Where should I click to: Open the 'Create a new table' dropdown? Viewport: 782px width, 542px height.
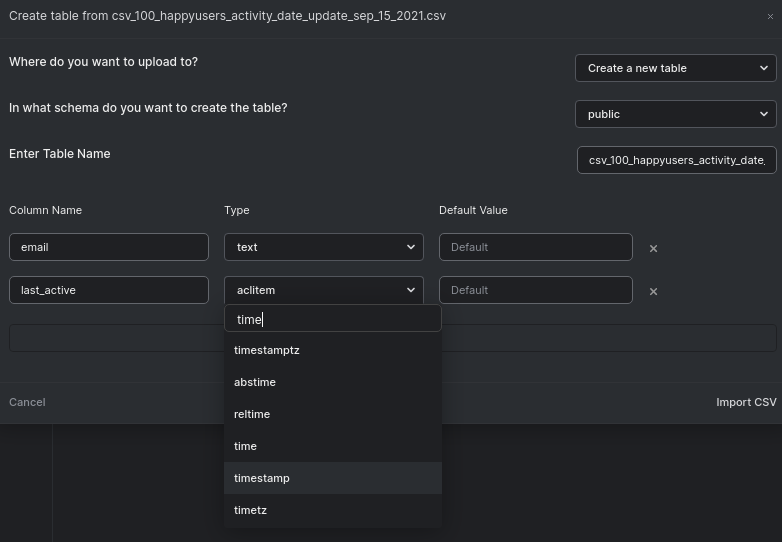pyautogui.click(x=676, y=68)
